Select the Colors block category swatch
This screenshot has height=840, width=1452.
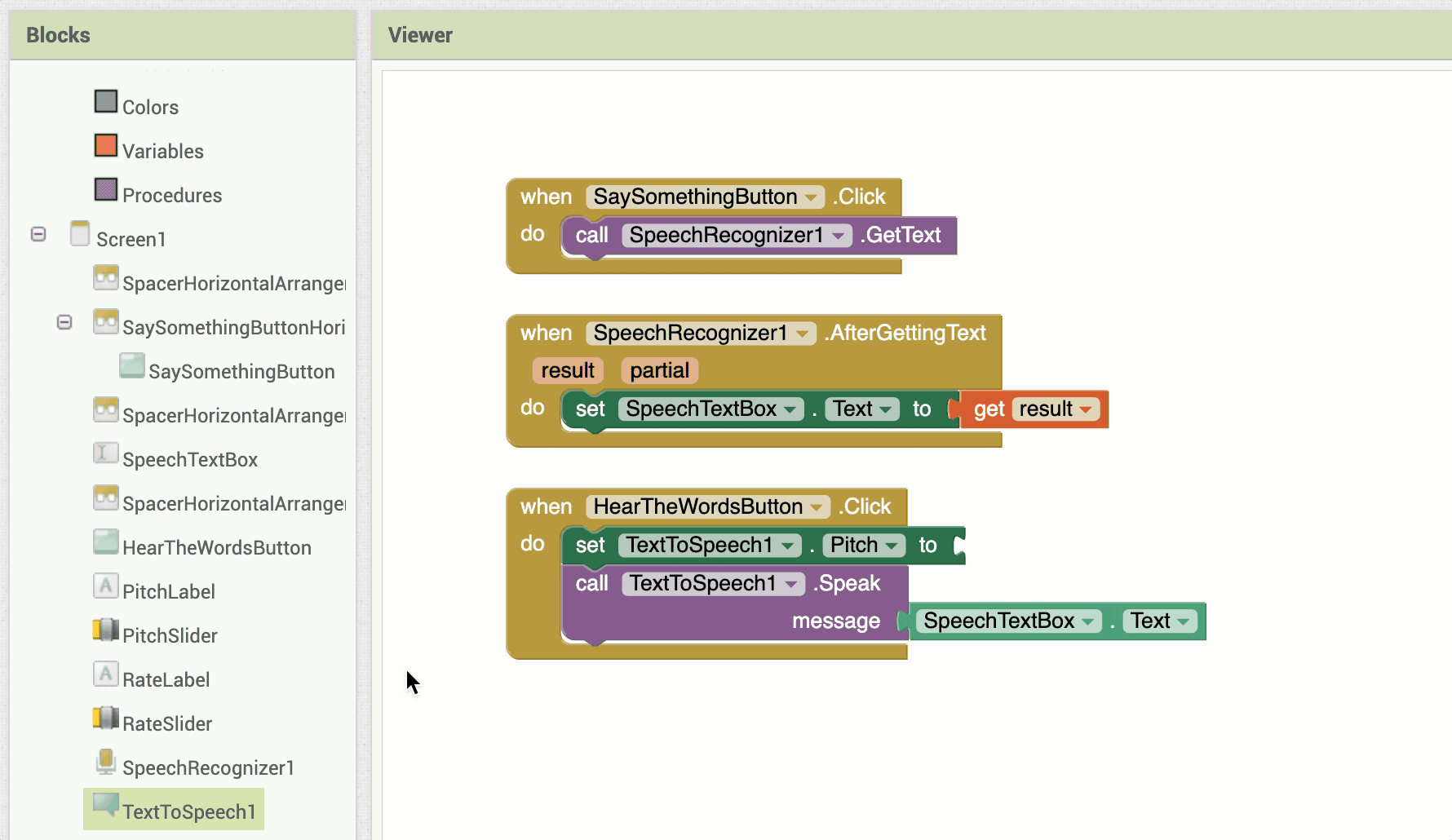point(106,102)
